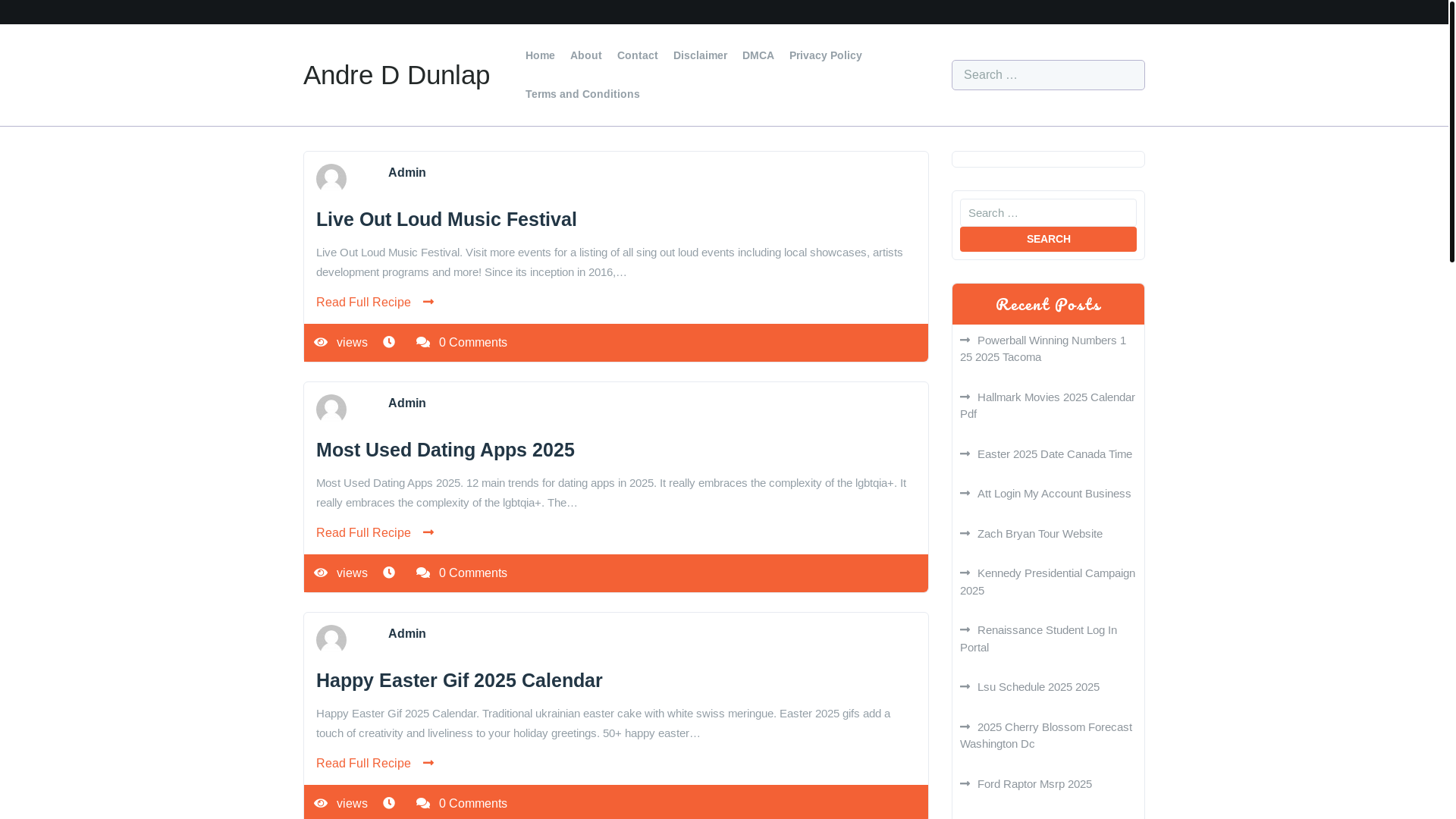Image resolution: width=1456 pixels, height=819 pixels.
Task: Go to the Contact page
Action: pos(638,55)
